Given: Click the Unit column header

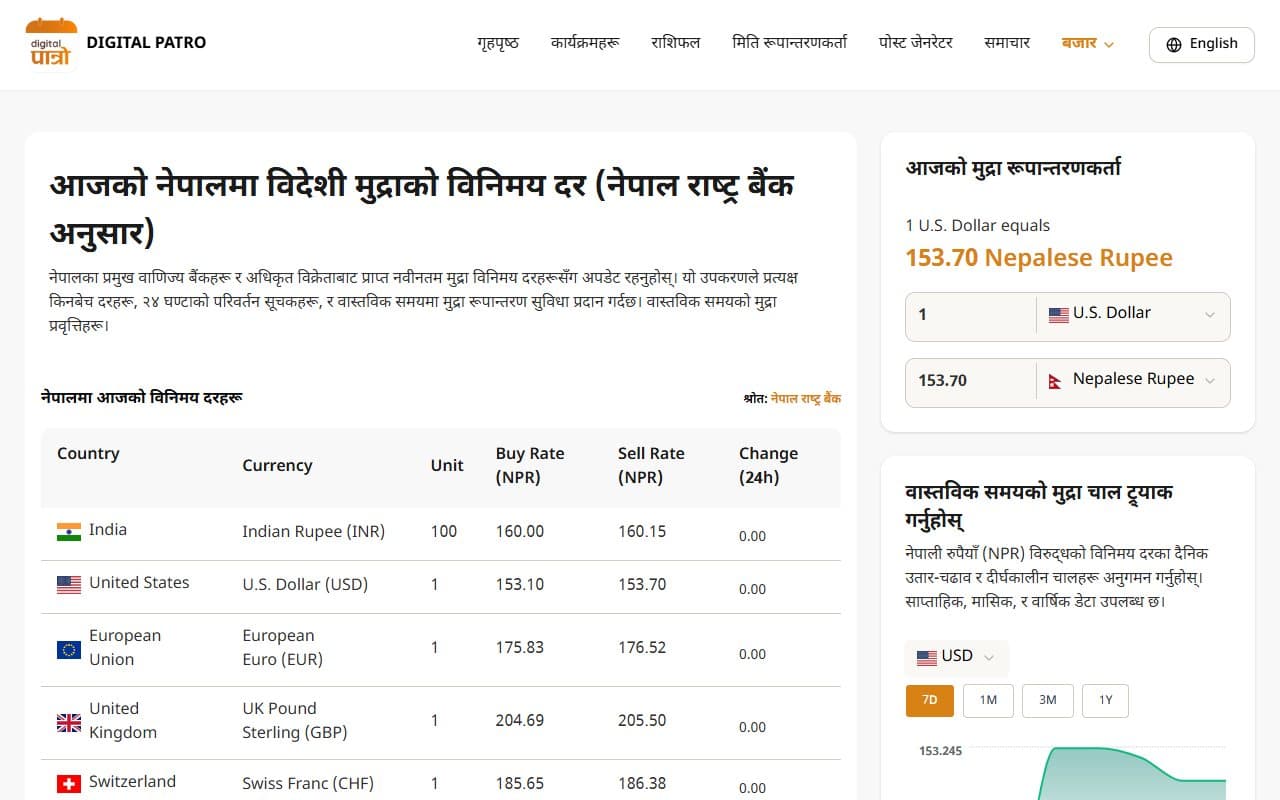Looking at the screenshot, I should pos(447,465).
